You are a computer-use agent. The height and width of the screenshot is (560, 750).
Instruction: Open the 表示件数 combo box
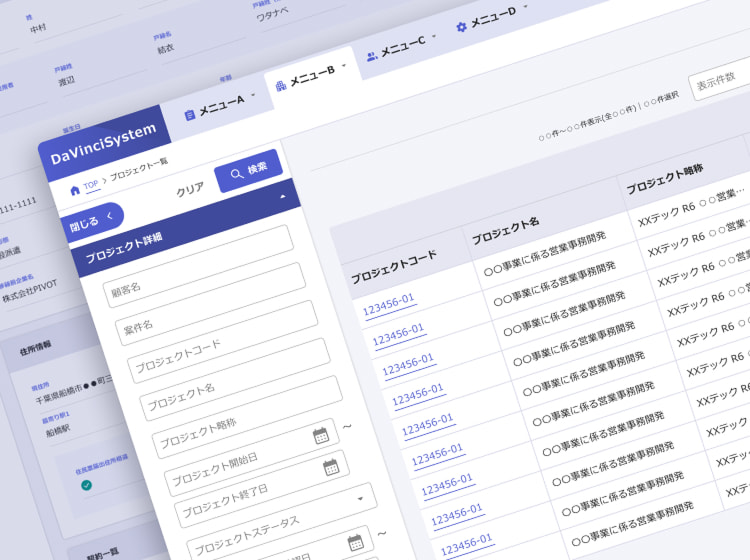coord(718,80)
